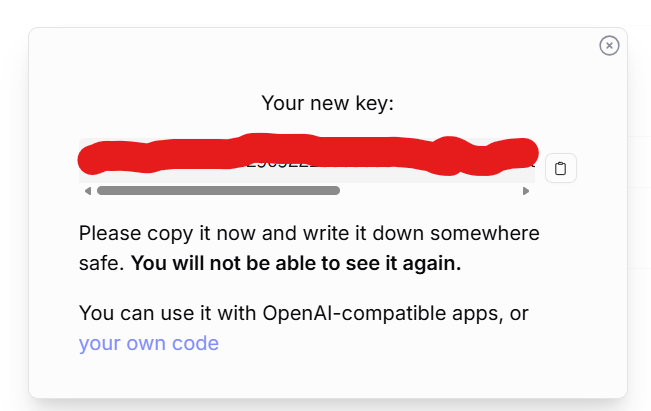Viewport: 651px width, 411px height.
Task: Click the horizontal scrollbar thumb under the key
Action: click(x=218, y=190)
